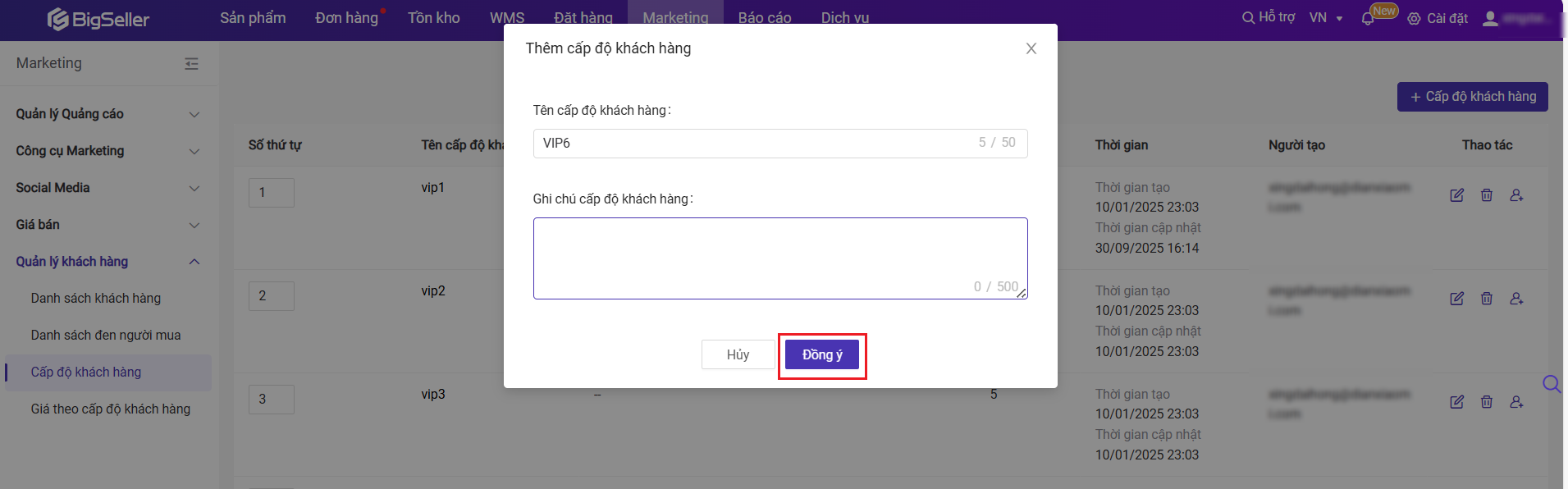This screenshot has width=1568, height=489.
Task: Click the BigSeller logo
Action: pos(98,19)
